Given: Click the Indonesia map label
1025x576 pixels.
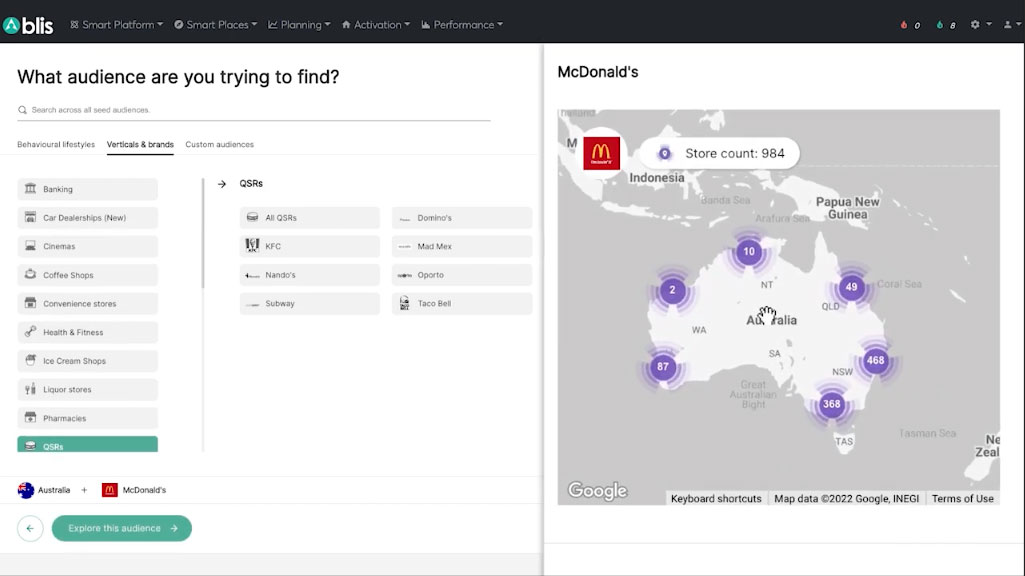Looking at the screenshot, I should click(657, 178).
